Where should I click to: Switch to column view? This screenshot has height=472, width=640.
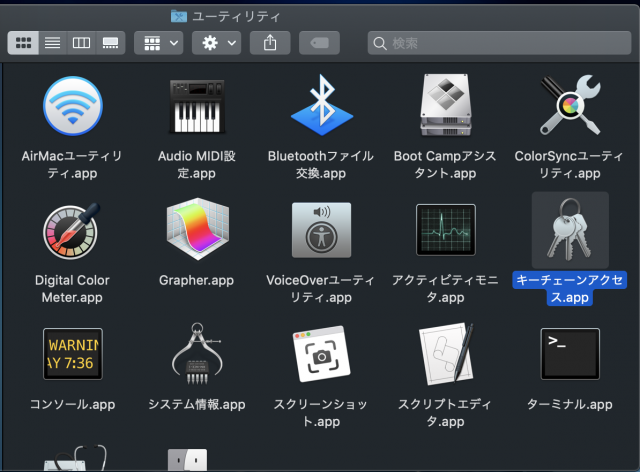pos(81,43)
